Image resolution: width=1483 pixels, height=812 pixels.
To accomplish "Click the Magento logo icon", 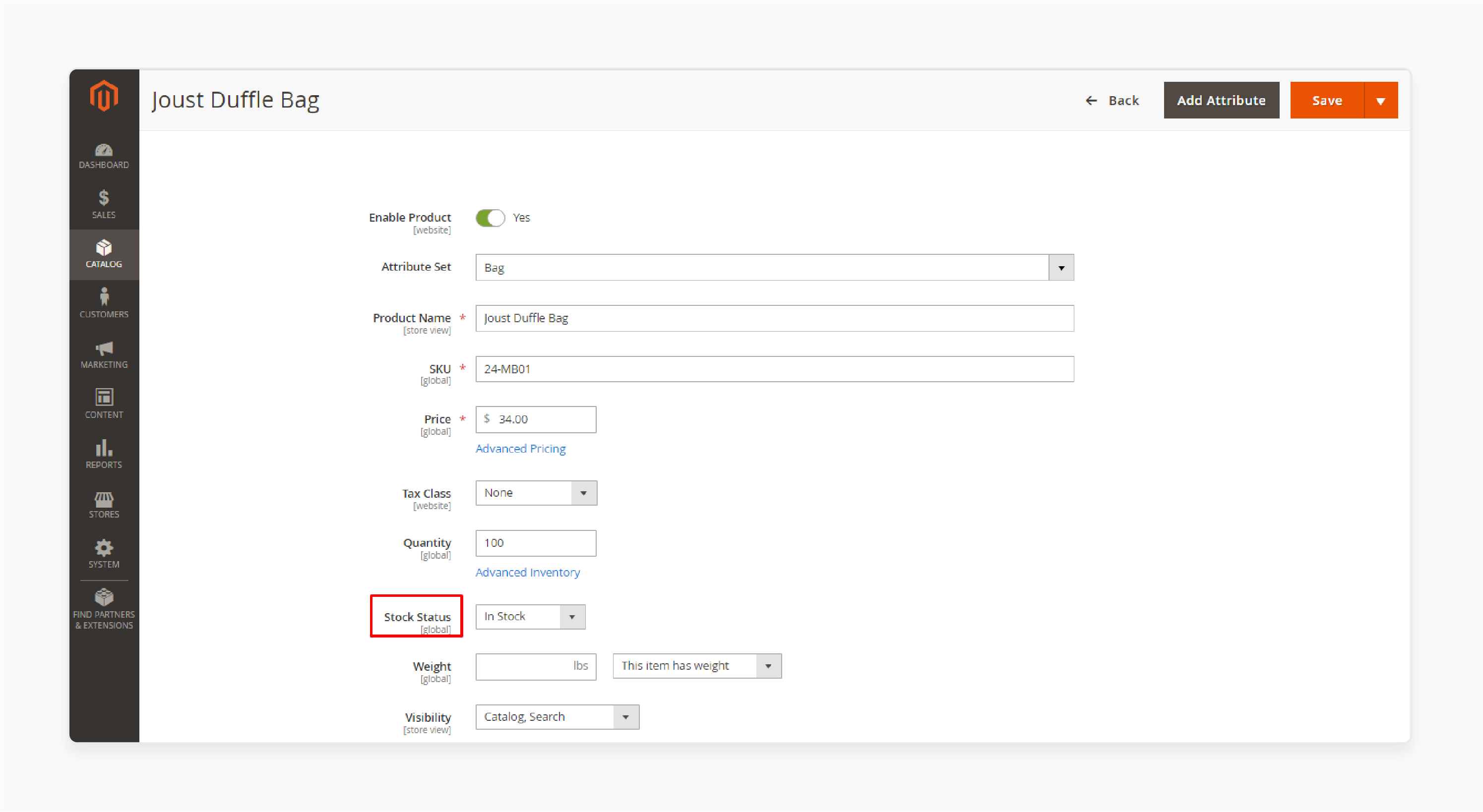I will 104,96.
